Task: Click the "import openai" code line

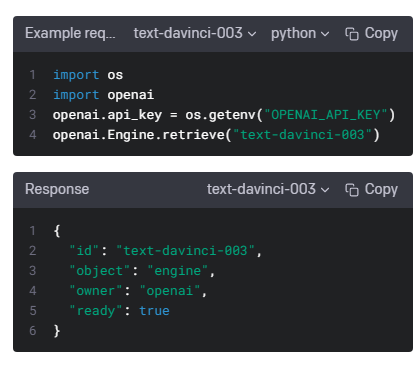Action: [x=103, y=95]
